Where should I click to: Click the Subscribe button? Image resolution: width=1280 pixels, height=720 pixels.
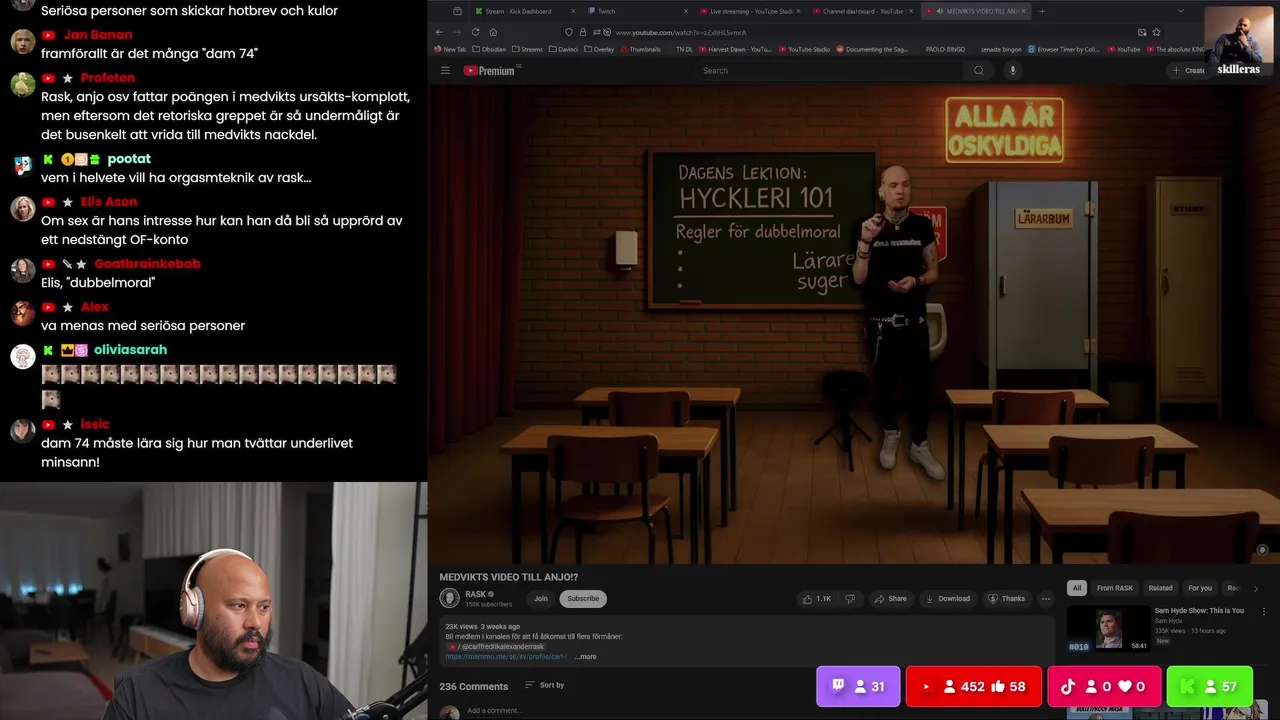(x=583, y=598)
